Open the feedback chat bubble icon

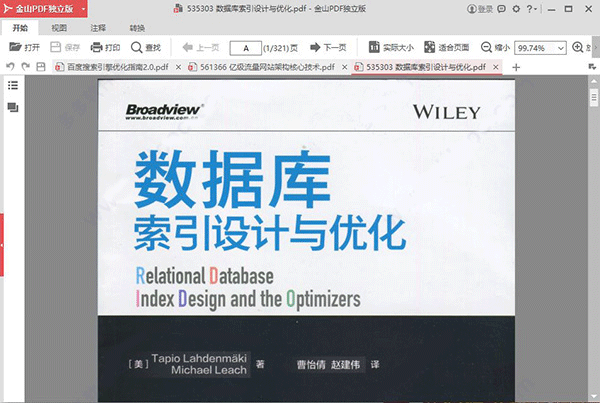501,9
